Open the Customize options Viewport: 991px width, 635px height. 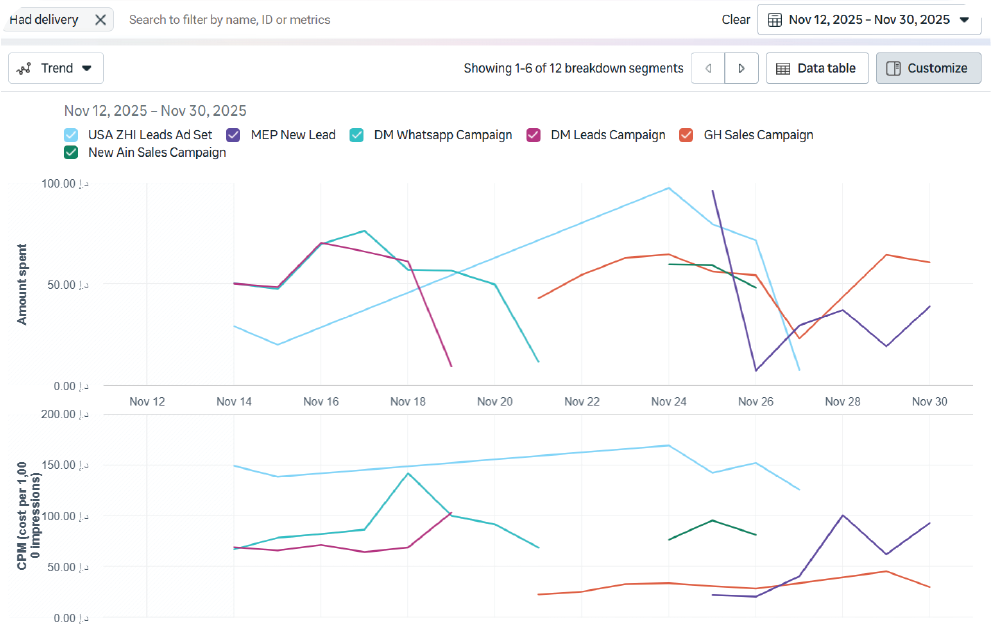coord(928,68)
